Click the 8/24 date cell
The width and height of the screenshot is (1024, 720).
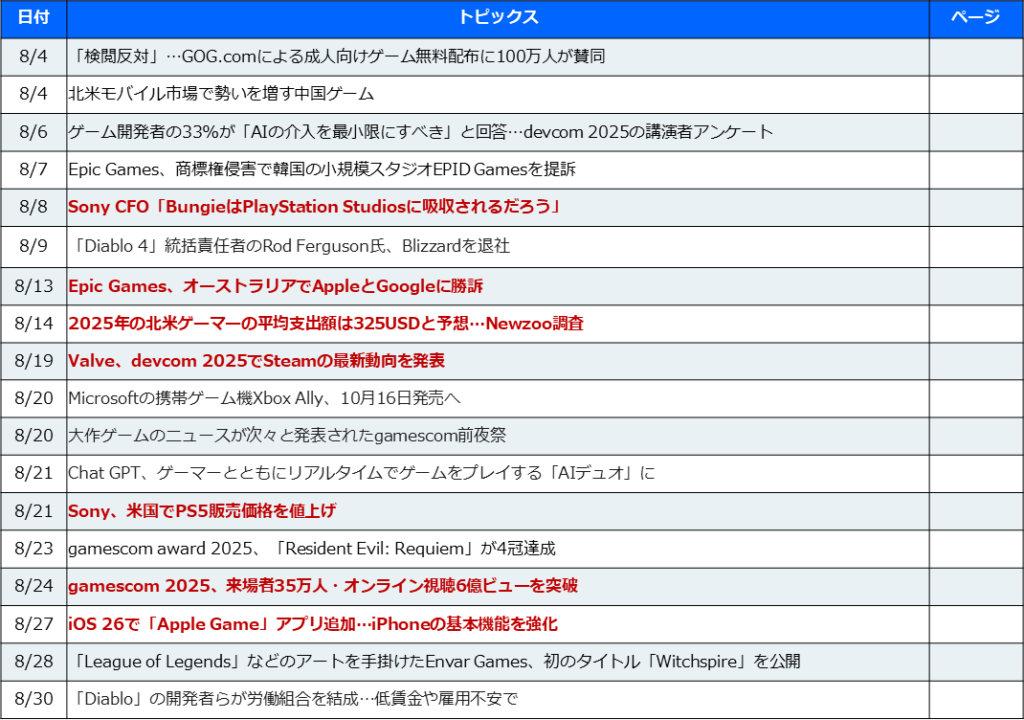33,586
